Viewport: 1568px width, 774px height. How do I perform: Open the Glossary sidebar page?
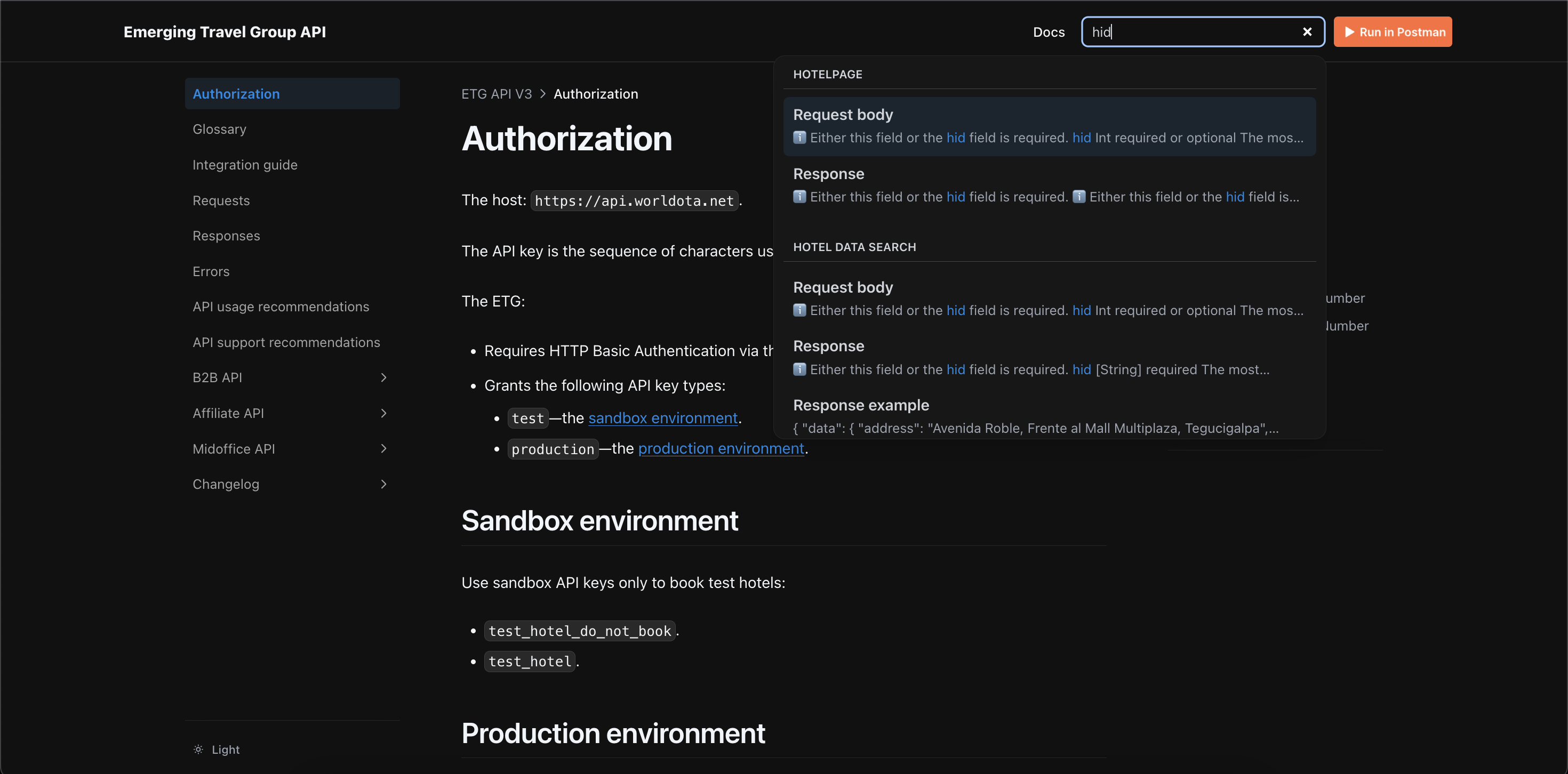point(219,129)
